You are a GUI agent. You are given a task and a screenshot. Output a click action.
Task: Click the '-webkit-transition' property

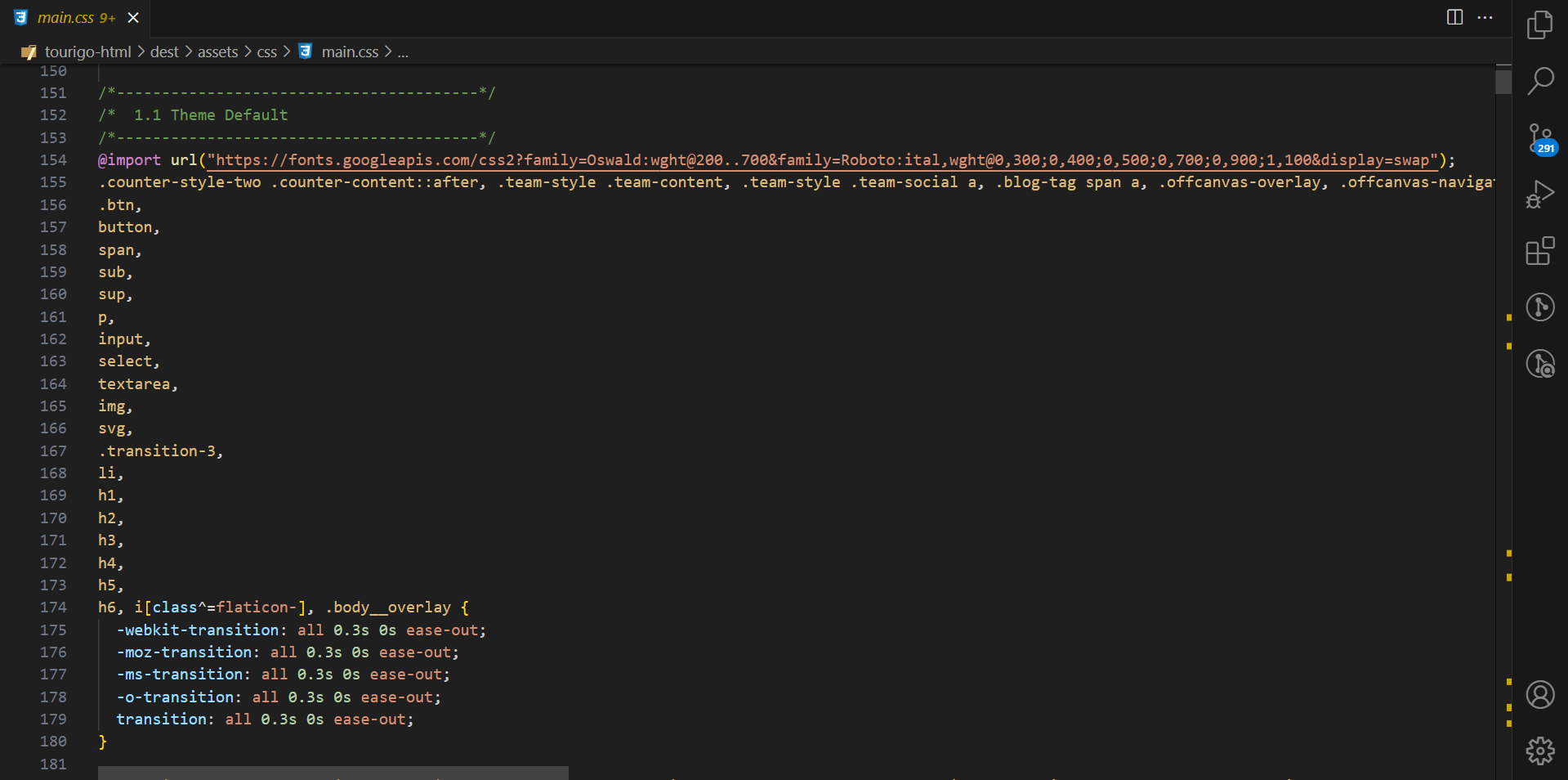(x=198, y=630)
